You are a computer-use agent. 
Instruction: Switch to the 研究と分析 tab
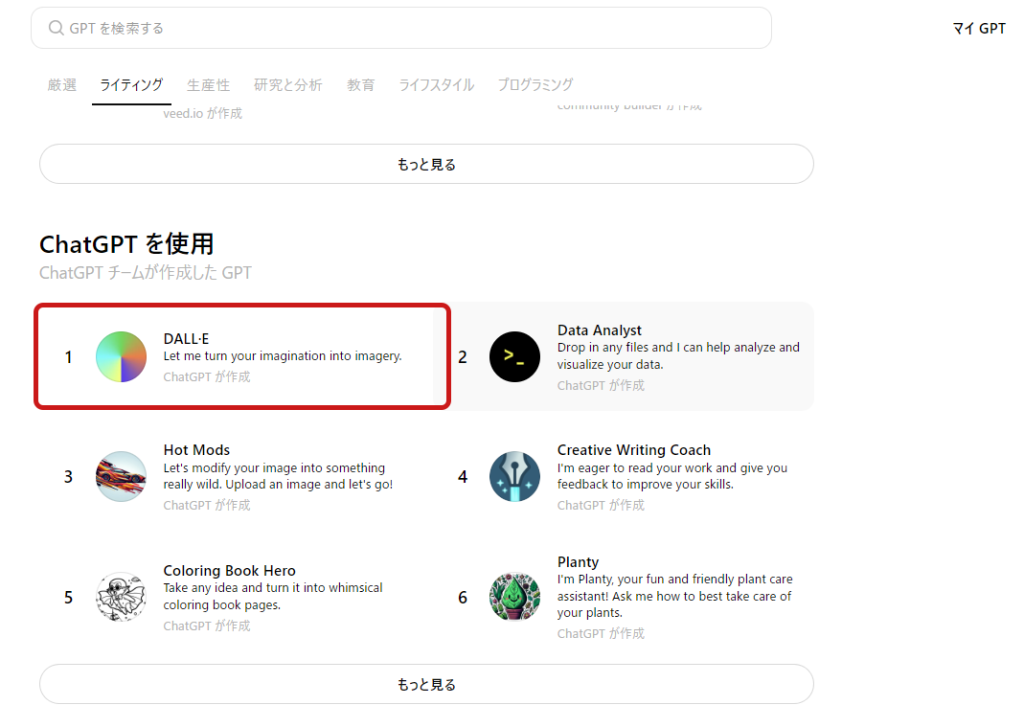coord(288,85)
